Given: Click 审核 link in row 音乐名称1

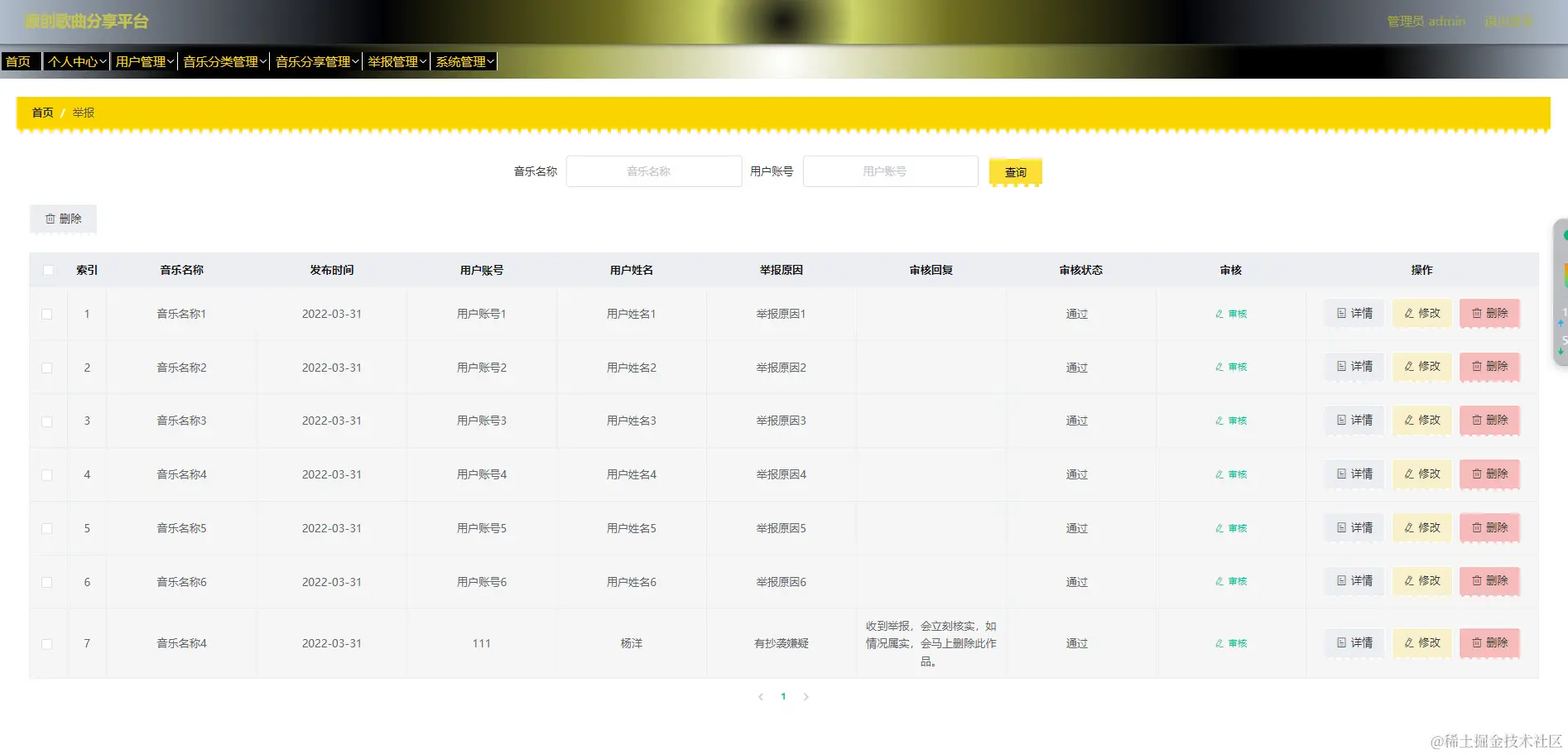Looking at the screenshot, I should click(x=1231, y=314).
